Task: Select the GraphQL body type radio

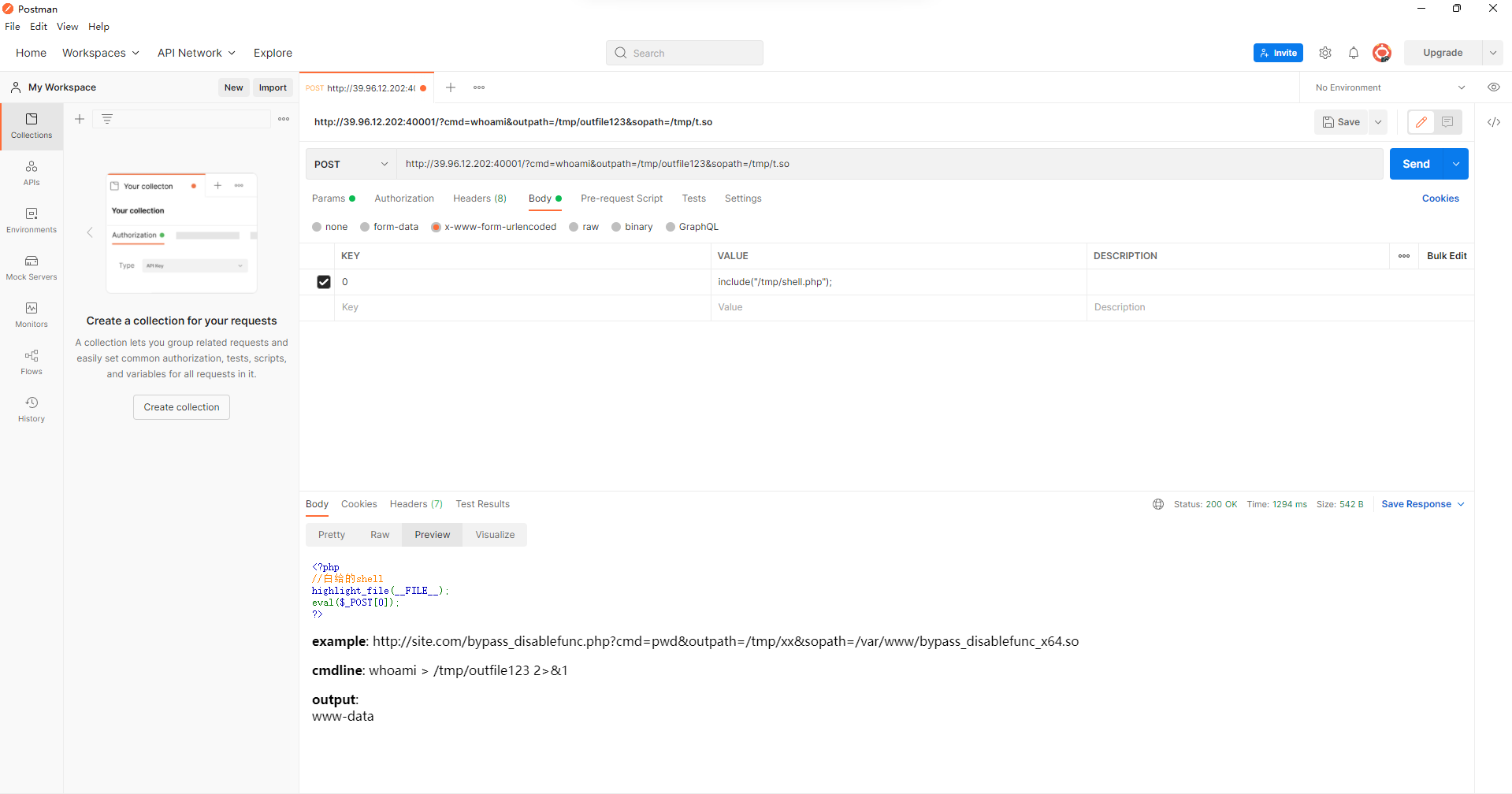Action: pos(671,227)
